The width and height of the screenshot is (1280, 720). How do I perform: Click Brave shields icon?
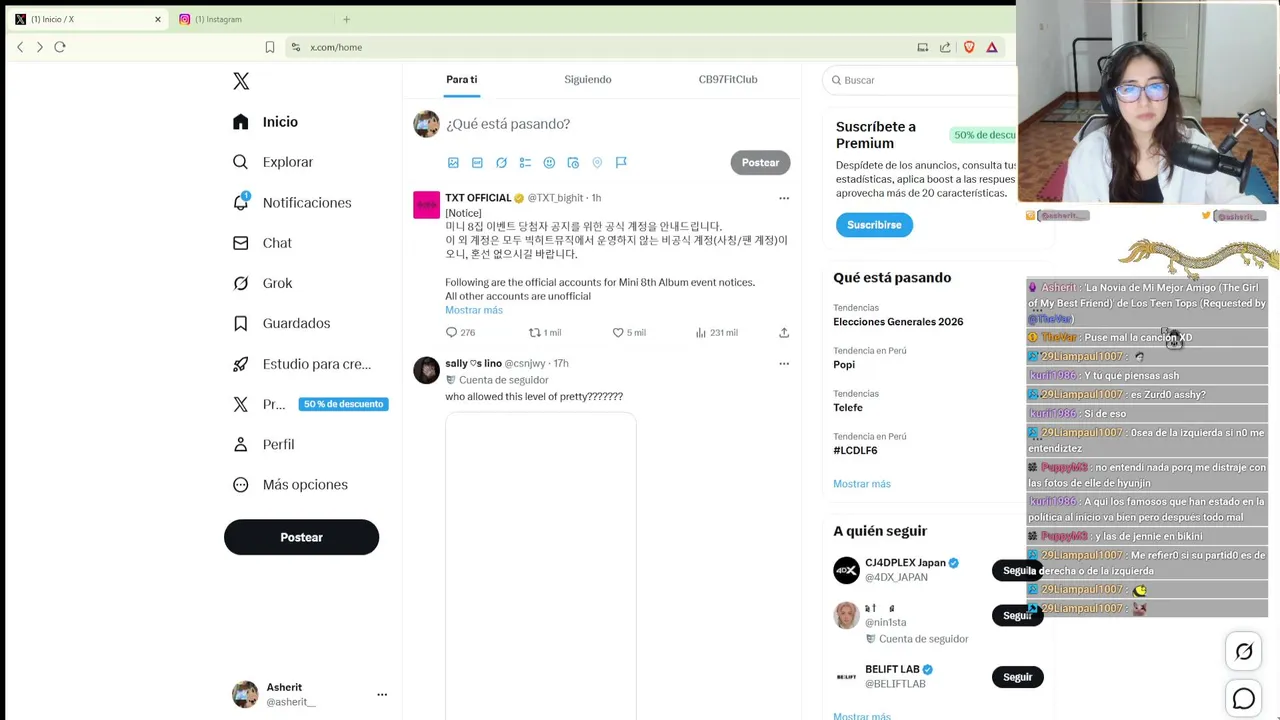tap(969, 47)
